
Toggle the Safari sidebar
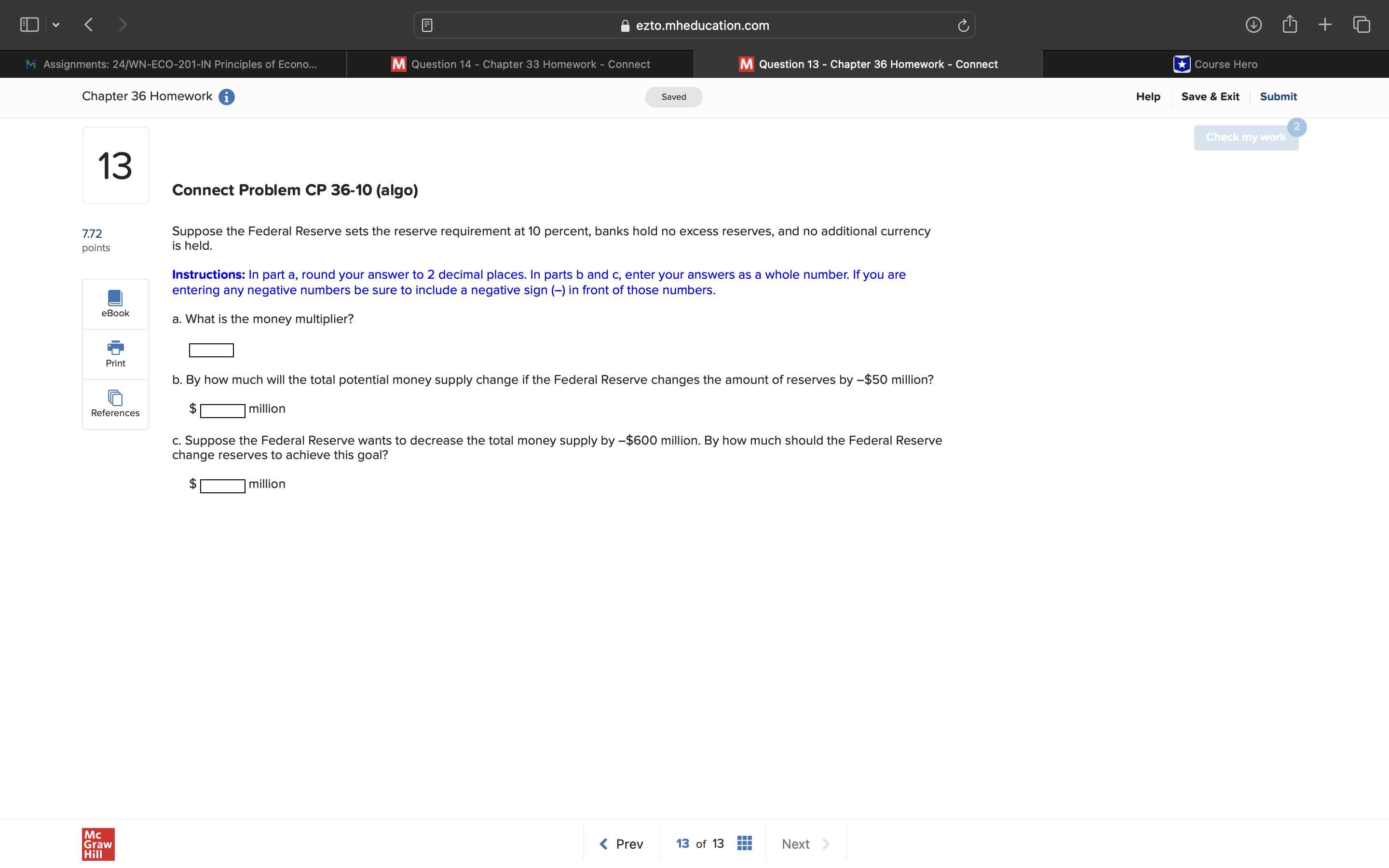(29, 25)
